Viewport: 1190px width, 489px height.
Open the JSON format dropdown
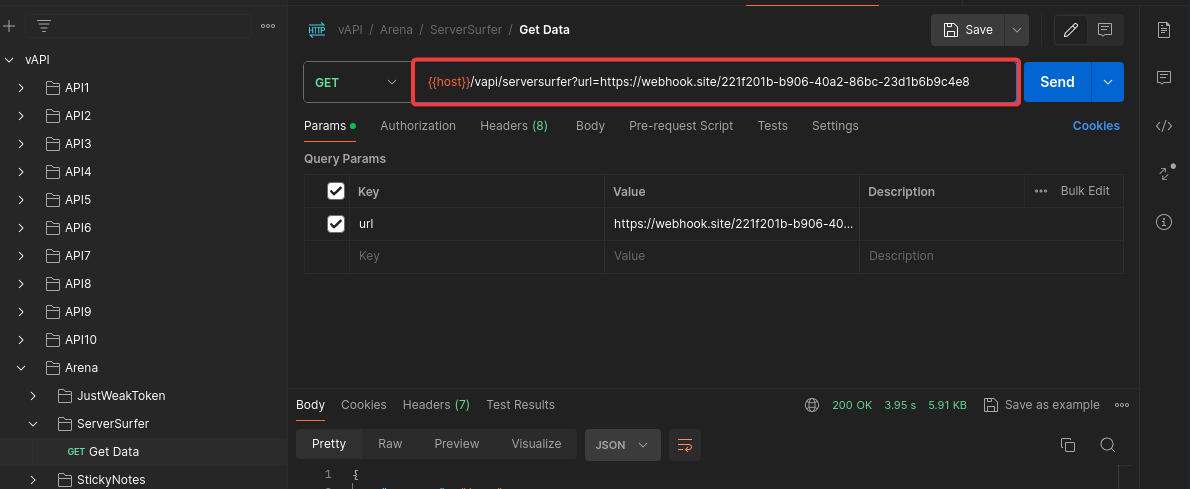click(622, 445)
